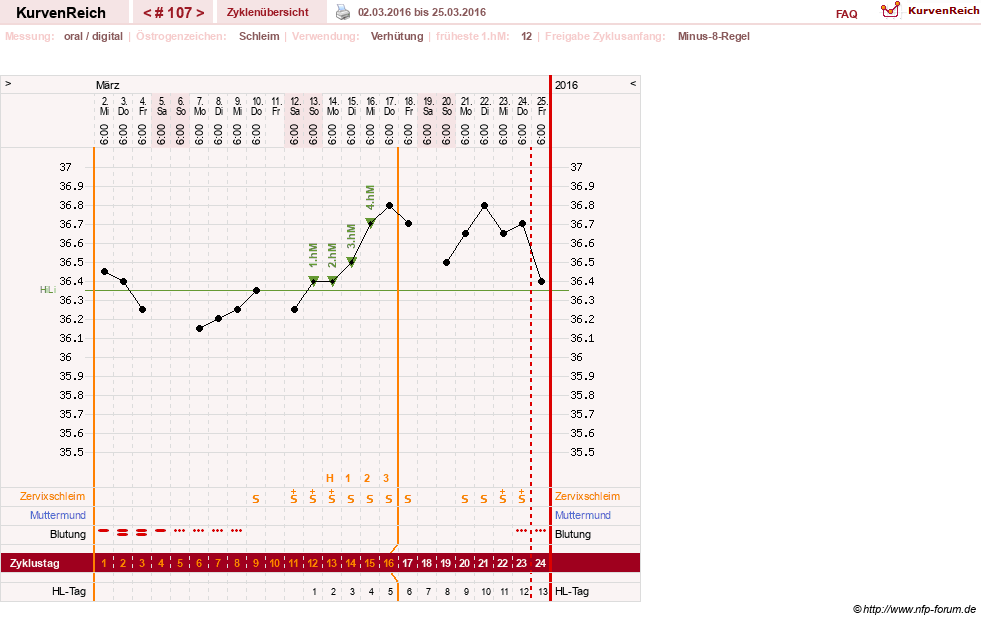Image resolution: width=981 pixels, height=621 pixels.
Task: Click the 2016 year label
Action: point(566,85)
